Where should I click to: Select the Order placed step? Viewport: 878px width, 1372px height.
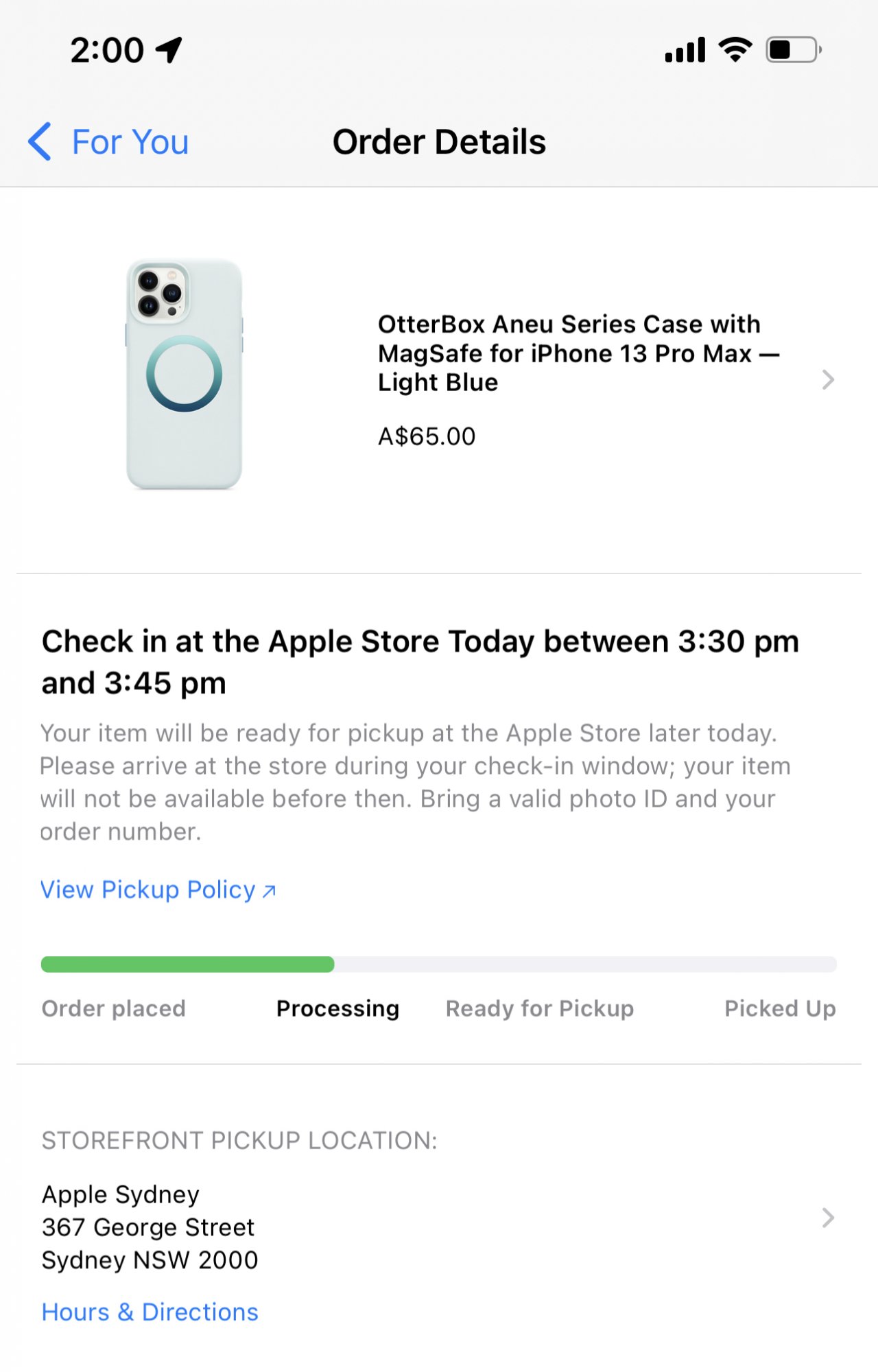(113, 1008)
